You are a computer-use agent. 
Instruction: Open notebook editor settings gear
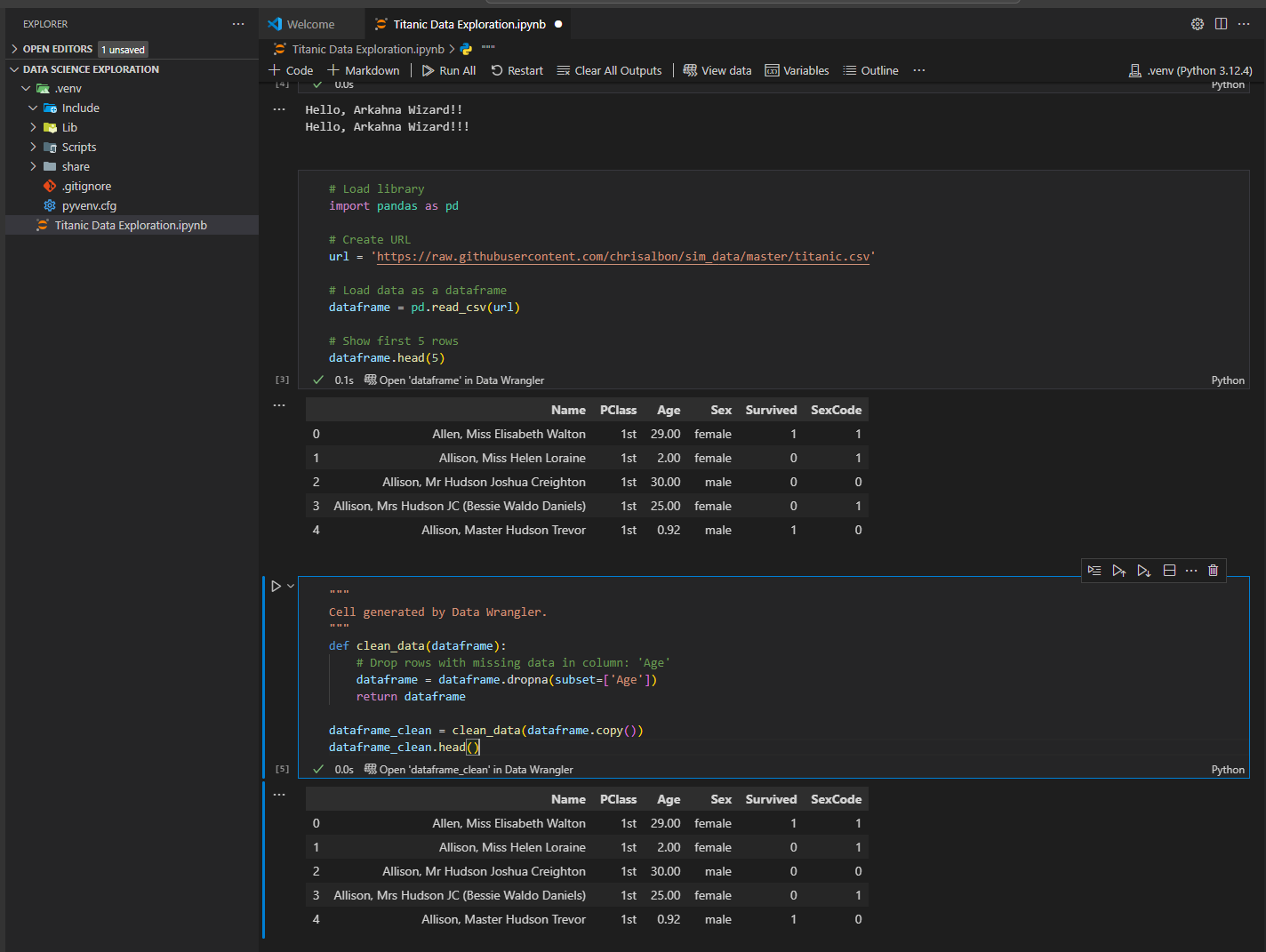tap(1197, 24)
